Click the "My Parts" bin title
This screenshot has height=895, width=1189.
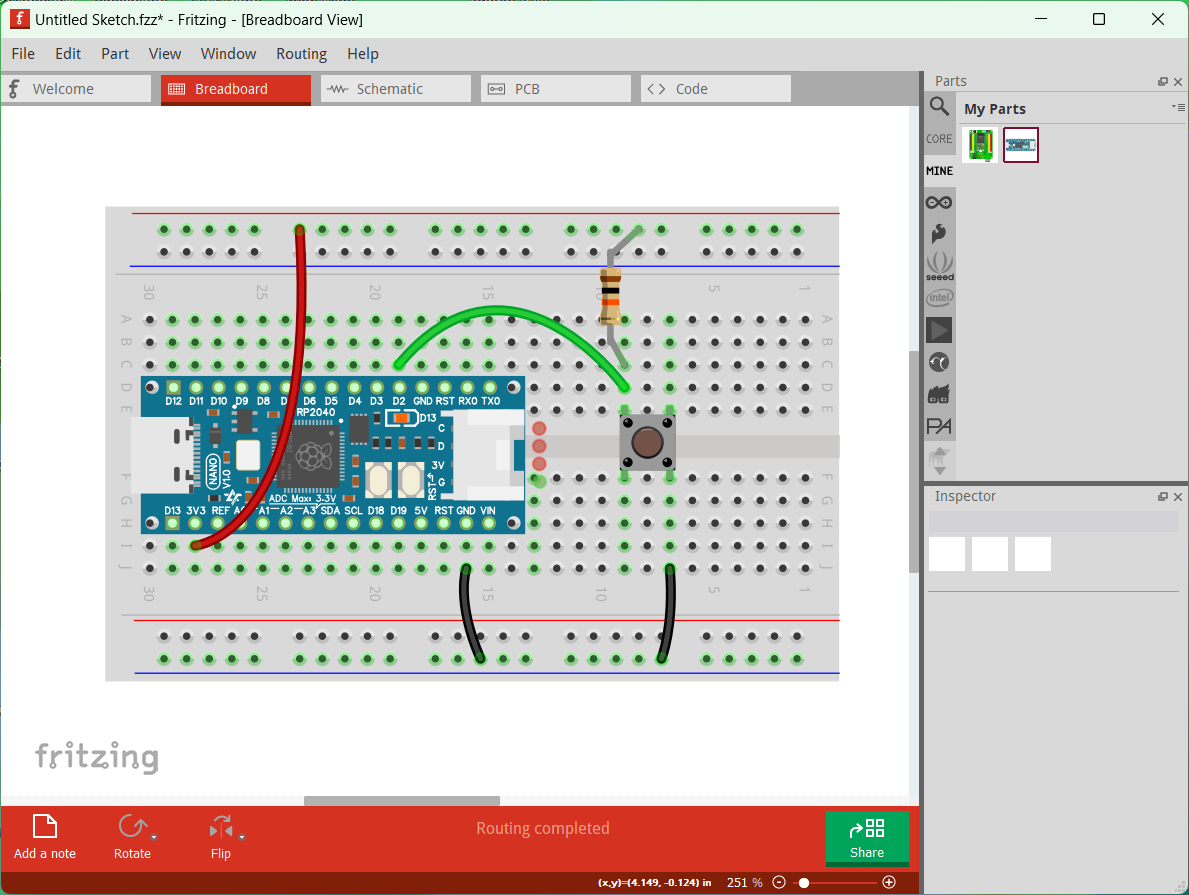point(994,109)
